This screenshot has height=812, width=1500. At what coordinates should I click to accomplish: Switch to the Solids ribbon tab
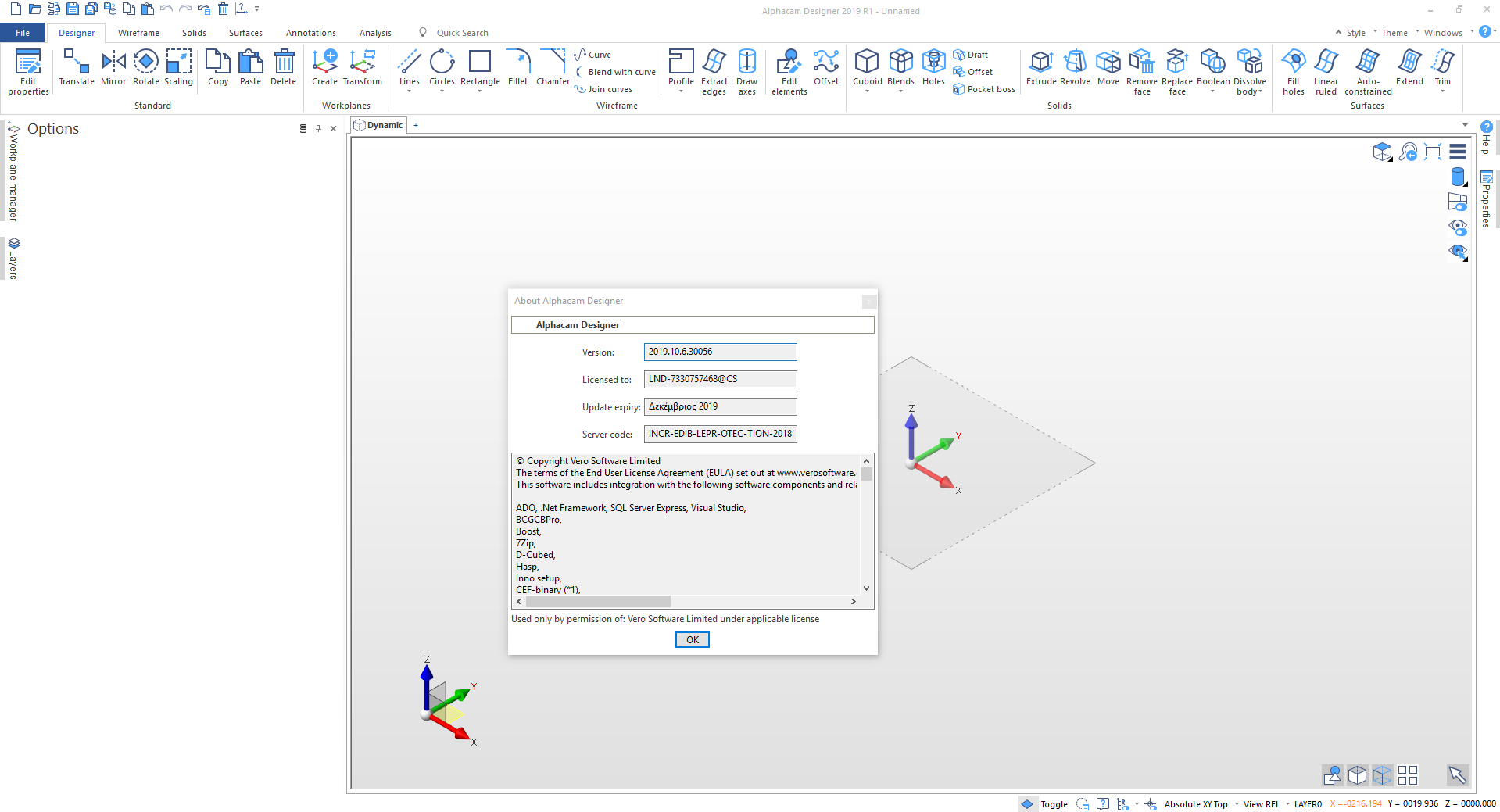pos(194,33)
